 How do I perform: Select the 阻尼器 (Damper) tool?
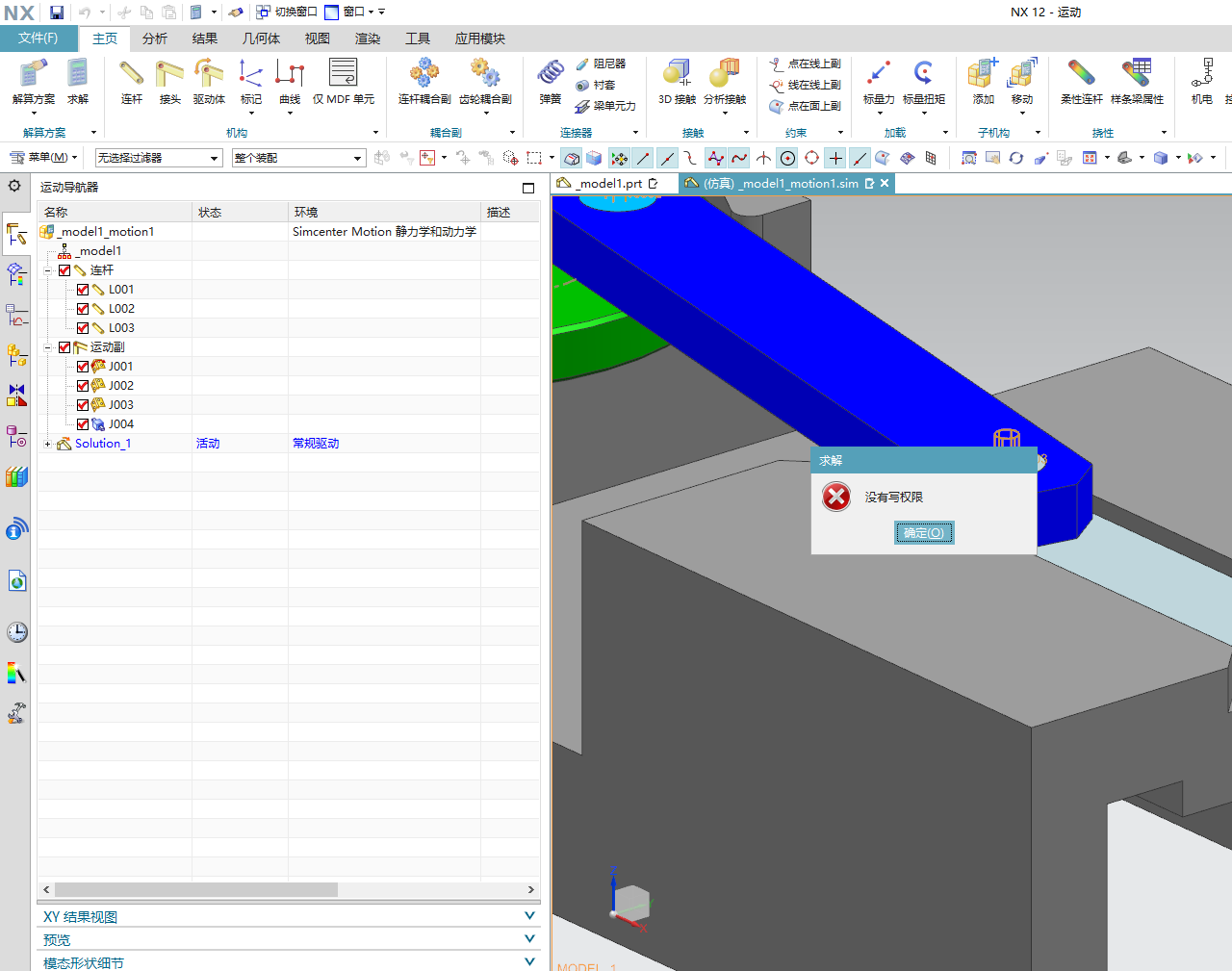(x=601, y=64)
